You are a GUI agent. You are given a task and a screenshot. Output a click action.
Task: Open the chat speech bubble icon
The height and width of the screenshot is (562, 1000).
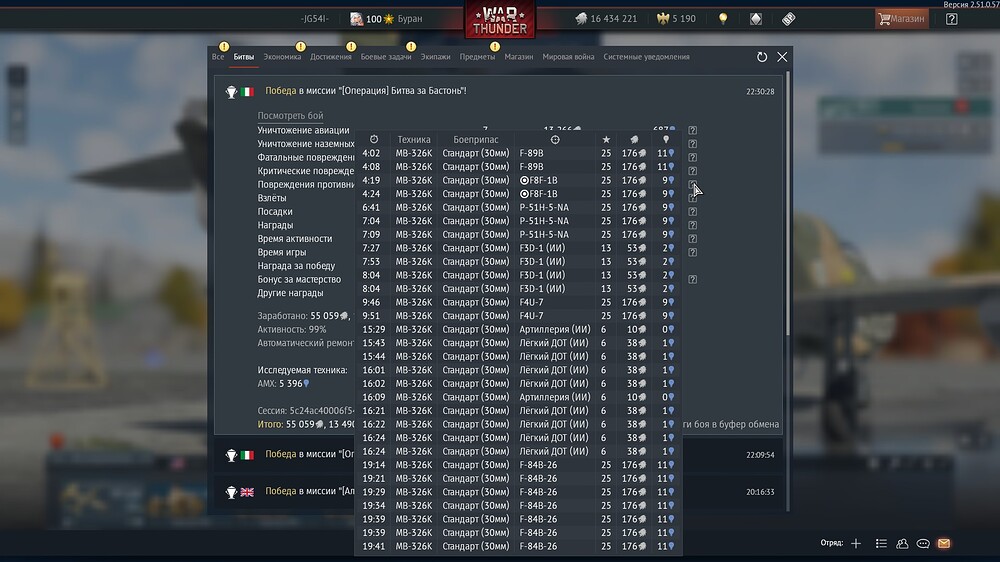tap(923, 543)
